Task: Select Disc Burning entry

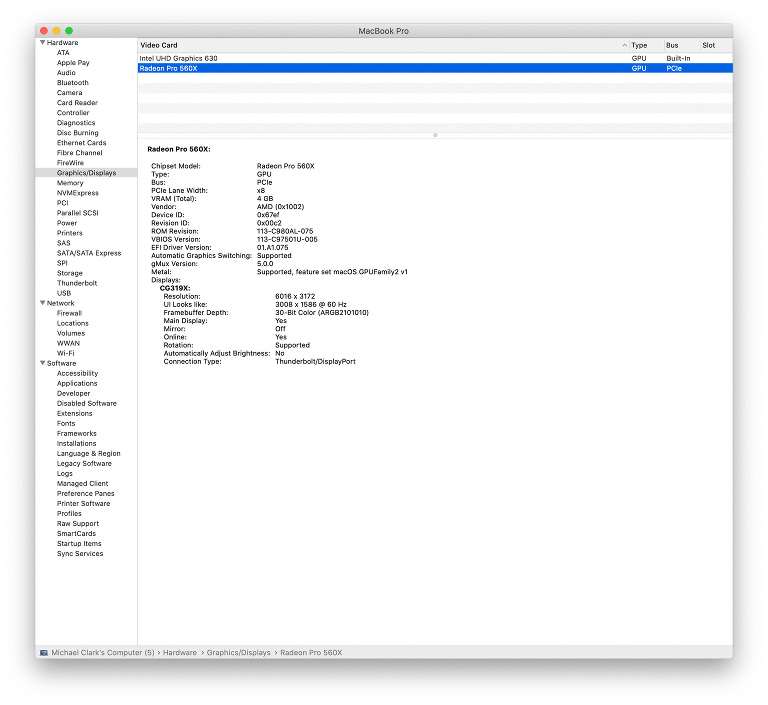Action: pyautogui.click(x=77, y=133)
